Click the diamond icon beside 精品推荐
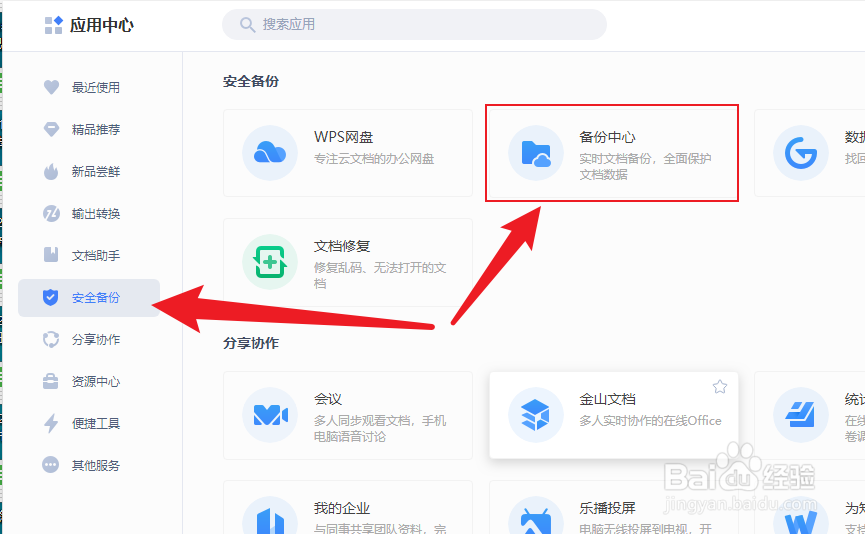 coord(51,129)
